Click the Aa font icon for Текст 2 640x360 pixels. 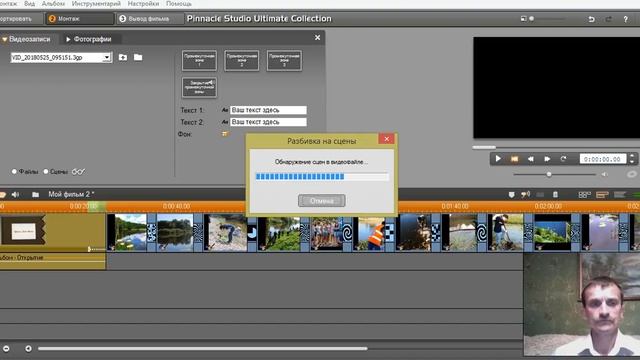tap(225, 122)
